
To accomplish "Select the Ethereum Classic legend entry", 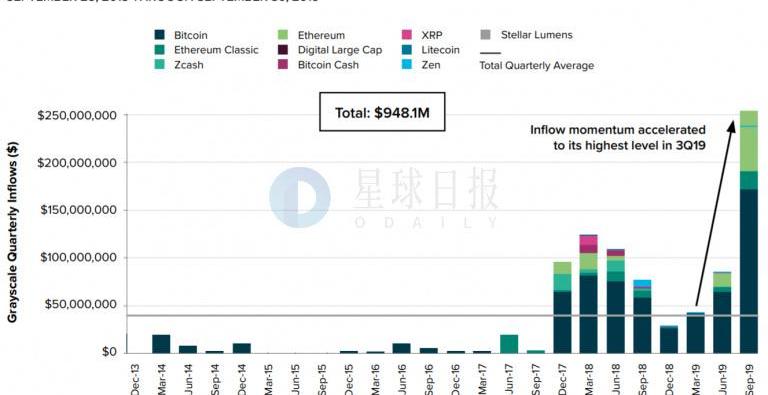I will point(206,50).
